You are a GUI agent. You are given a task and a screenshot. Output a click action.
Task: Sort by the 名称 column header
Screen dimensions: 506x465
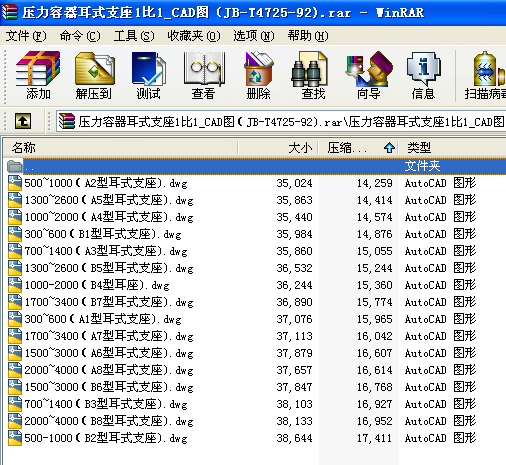pos(120,147)
